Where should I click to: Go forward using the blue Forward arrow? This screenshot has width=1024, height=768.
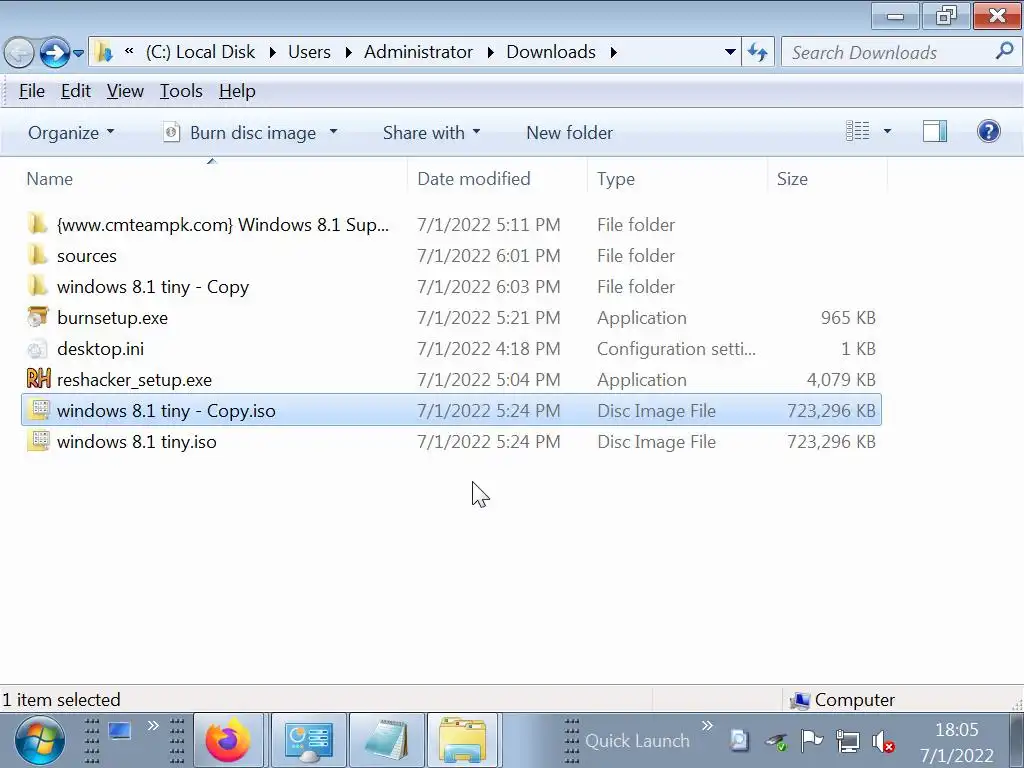(x=54, y=53)
